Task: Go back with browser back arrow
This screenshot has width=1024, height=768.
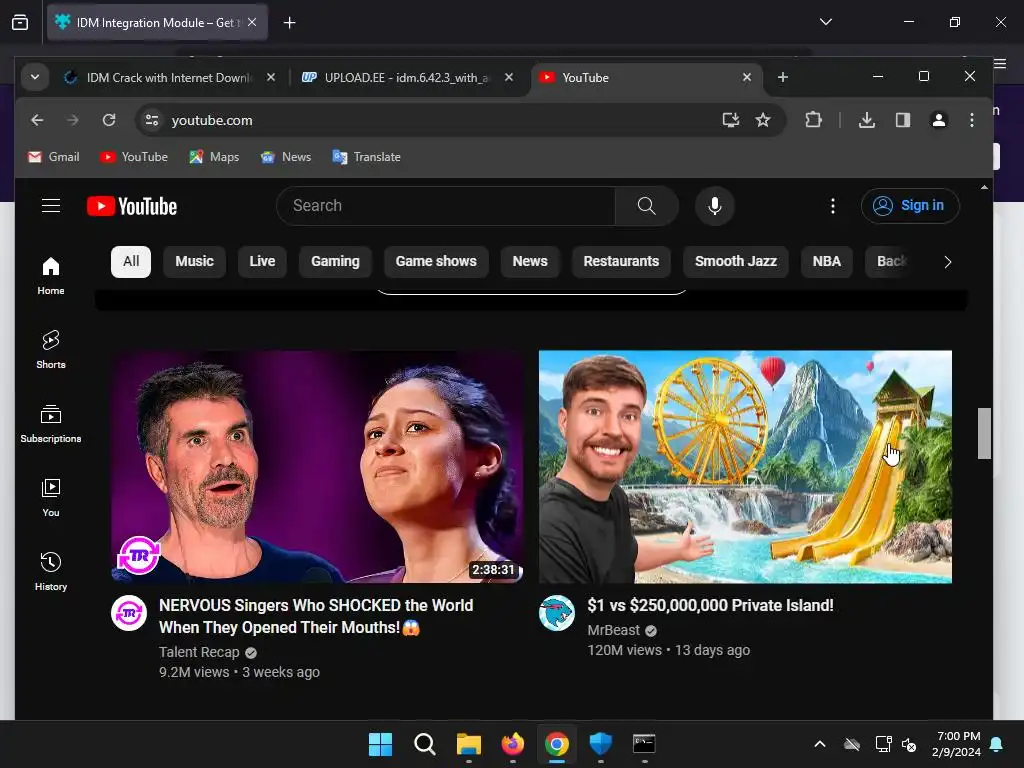Action: click(37, 120)
